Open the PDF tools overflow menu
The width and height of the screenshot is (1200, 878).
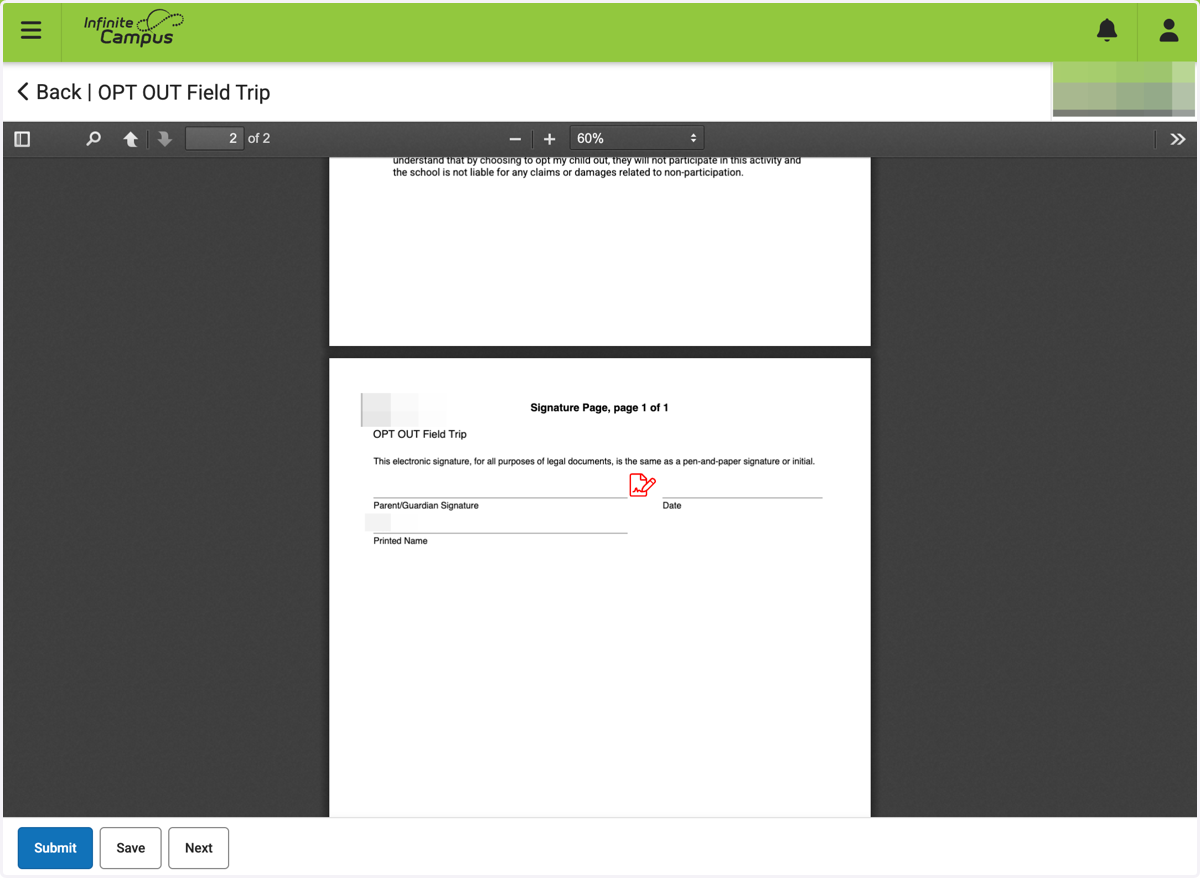1178,139
